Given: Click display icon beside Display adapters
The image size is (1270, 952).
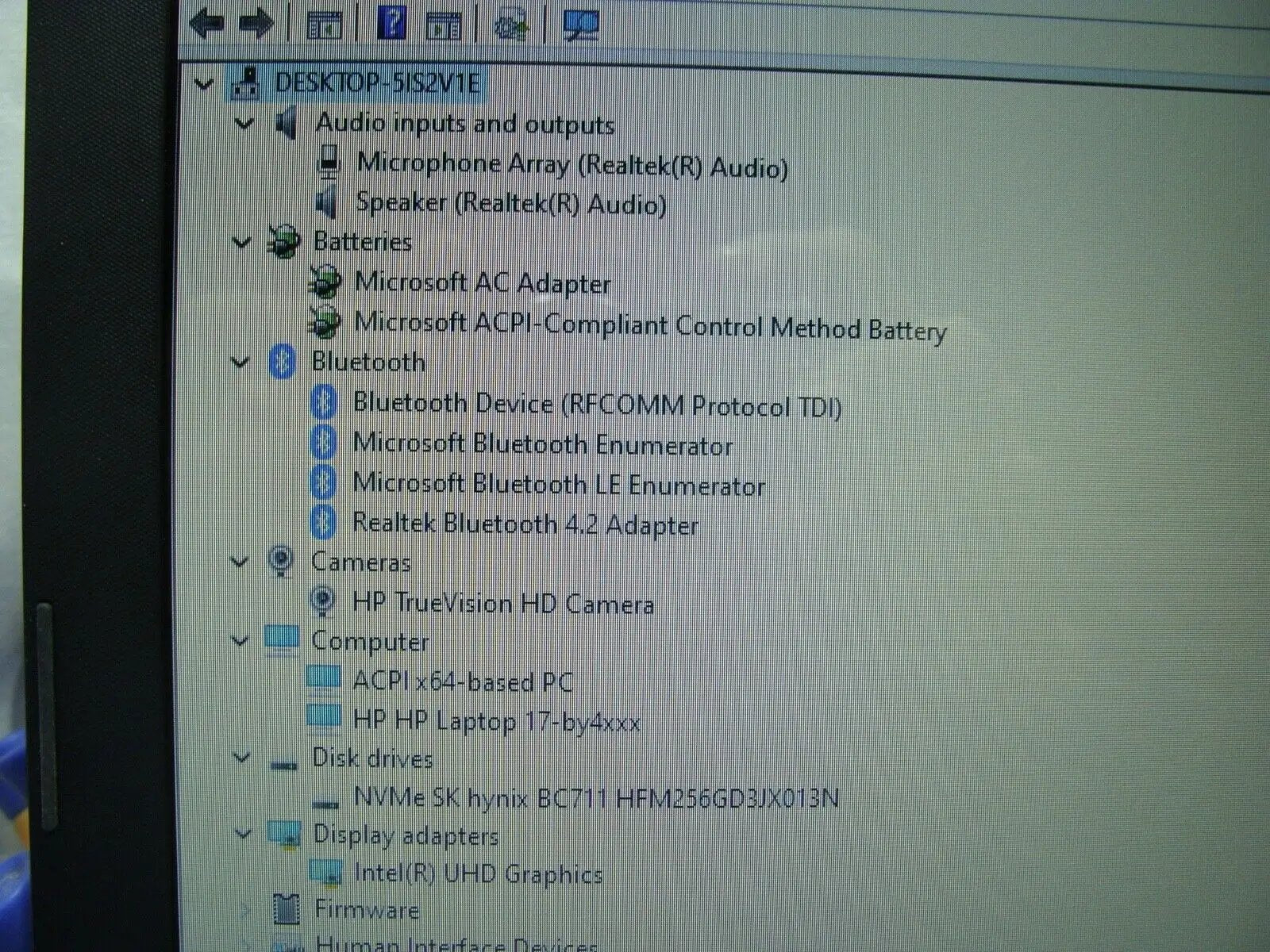Looking at the screenshot, I should [x=285, y=833].
